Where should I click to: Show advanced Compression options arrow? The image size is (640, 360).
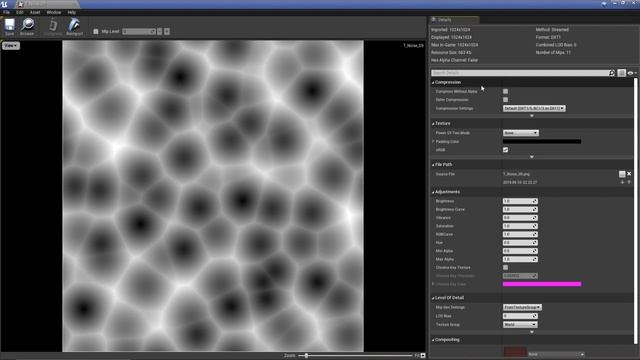point(531,116)
